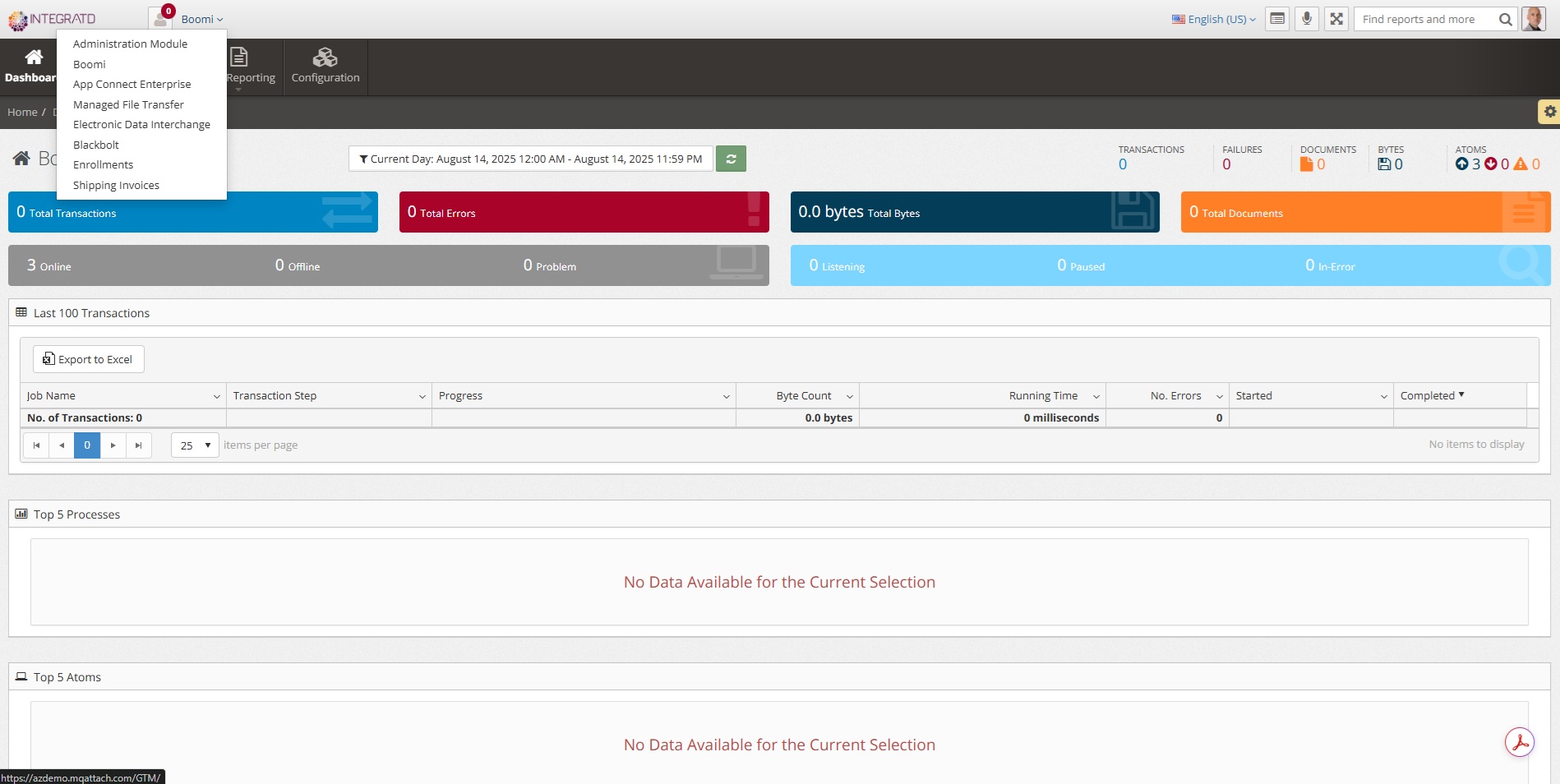Open the Boomi module dropdown

pos(198,18)
